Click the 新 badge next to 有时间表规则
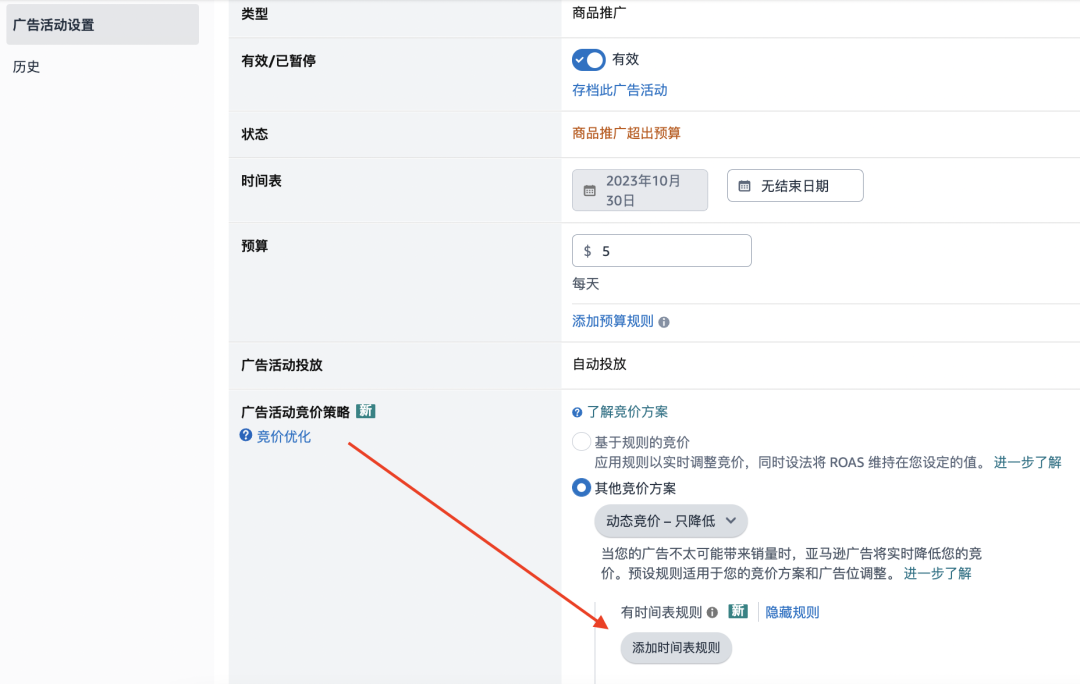1080x684 pixels. click(737, 611)
